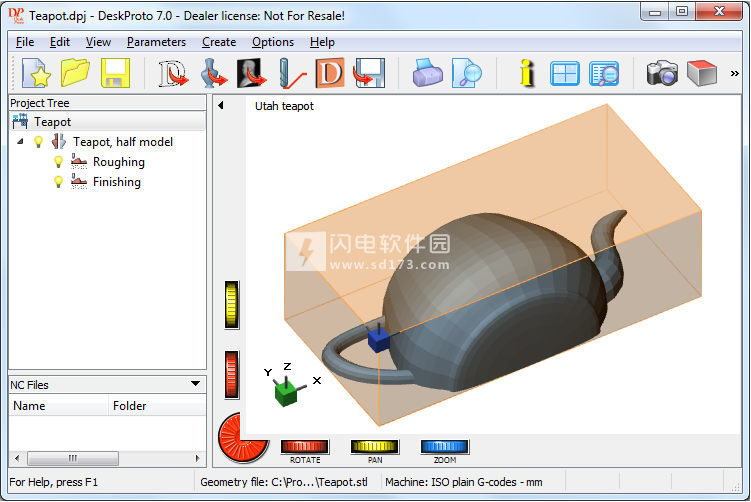Select the Finishing operation label
This screenshot has height=502, width=751.
click(x=117, y=182)
